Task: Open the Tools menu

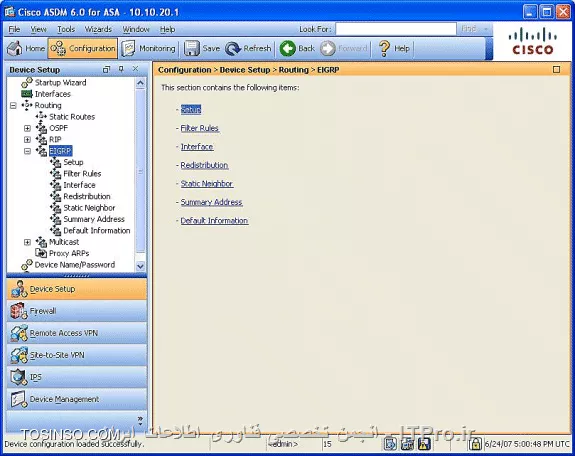Action: (66, 29)
